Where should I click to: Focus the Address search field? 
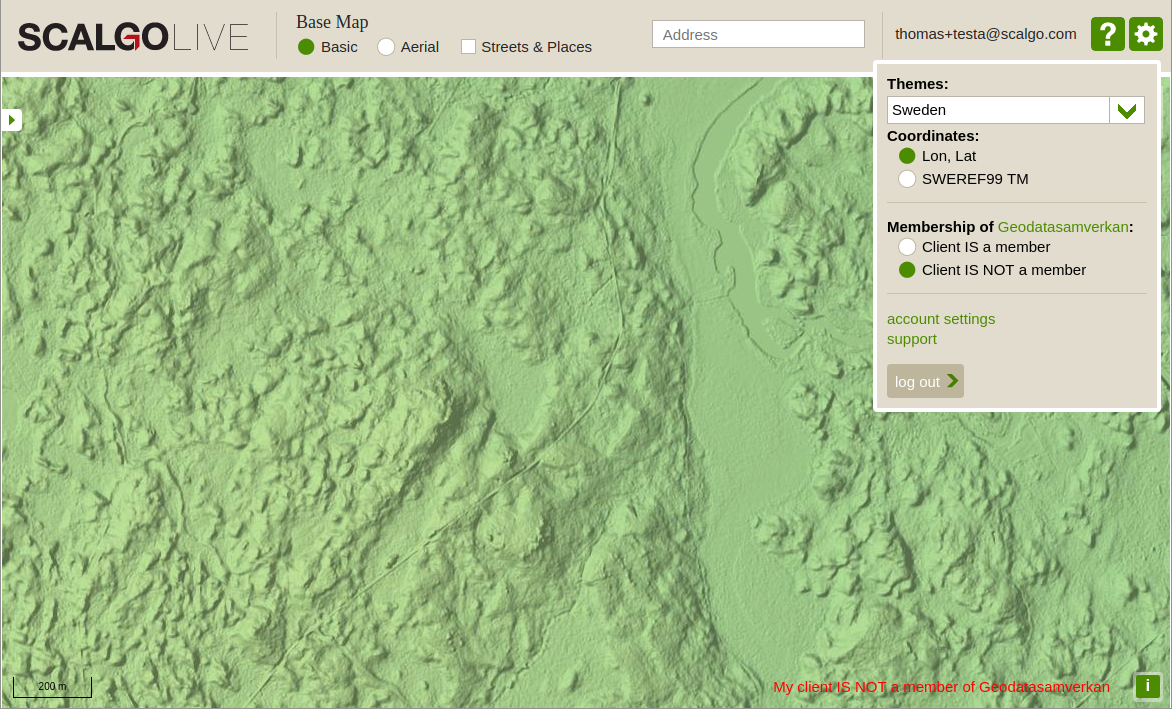coord(759,34)
